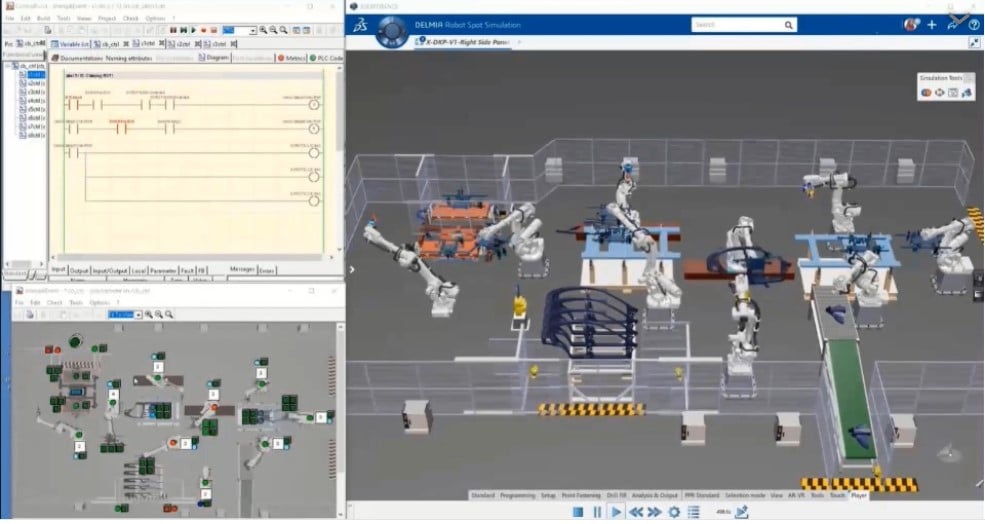Click step icon in ControlBuild toolbar
Viewport: 985px width, 524px height.
183,30
